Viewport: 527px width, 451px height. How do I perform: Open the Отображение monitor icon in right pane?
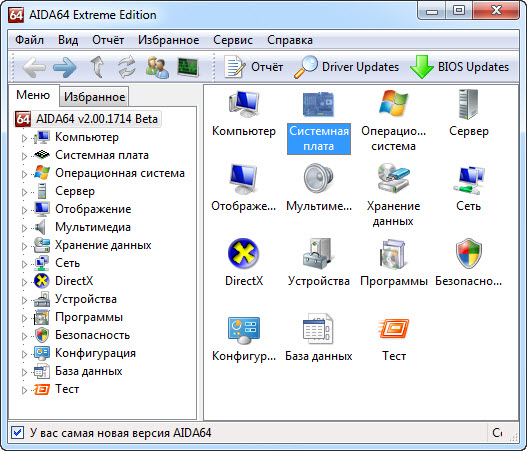(x=244, y=179)
